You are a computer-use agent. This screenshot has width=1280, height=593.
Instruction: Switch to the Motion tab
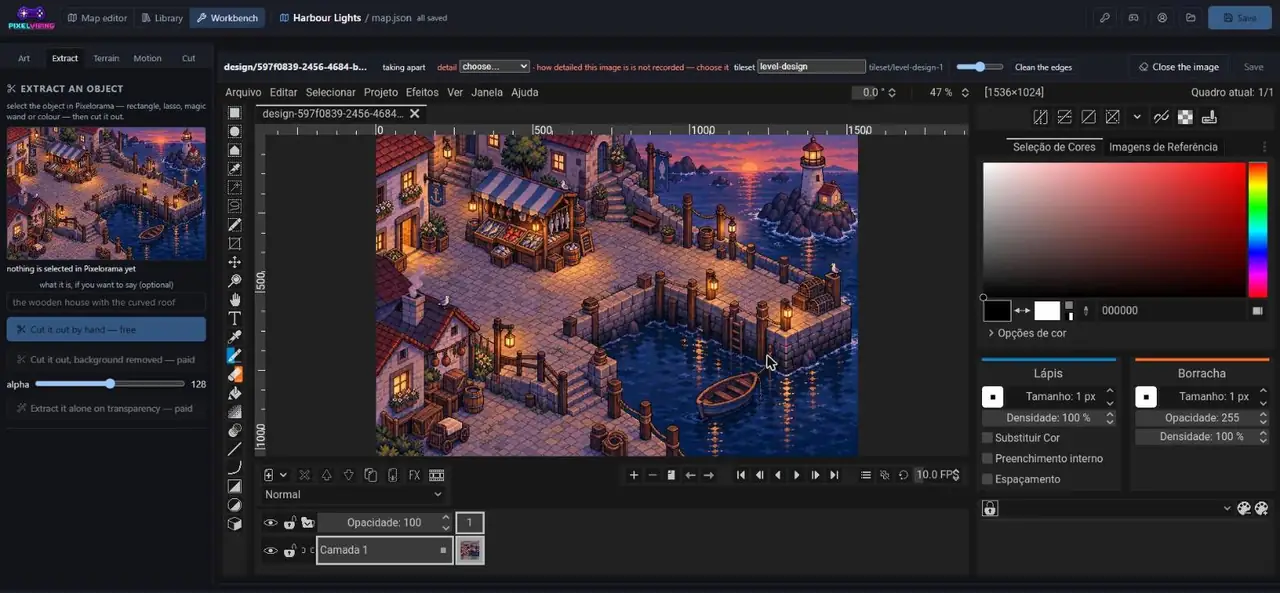tap(147, 58)
